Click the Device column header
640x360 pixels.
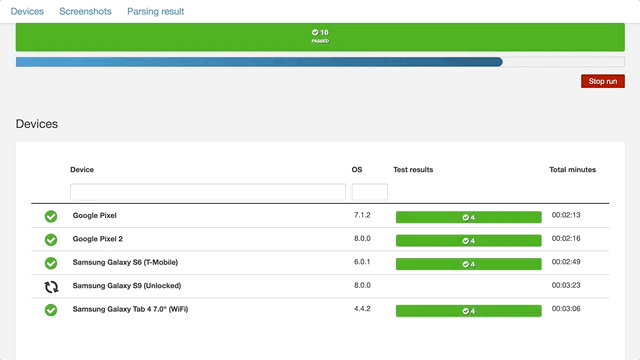click(x=82, y=169)
